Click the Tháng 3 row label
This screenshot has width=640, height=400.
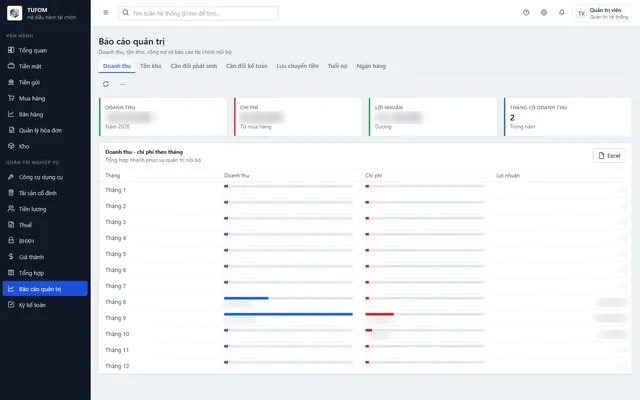(x=116, y=222)
